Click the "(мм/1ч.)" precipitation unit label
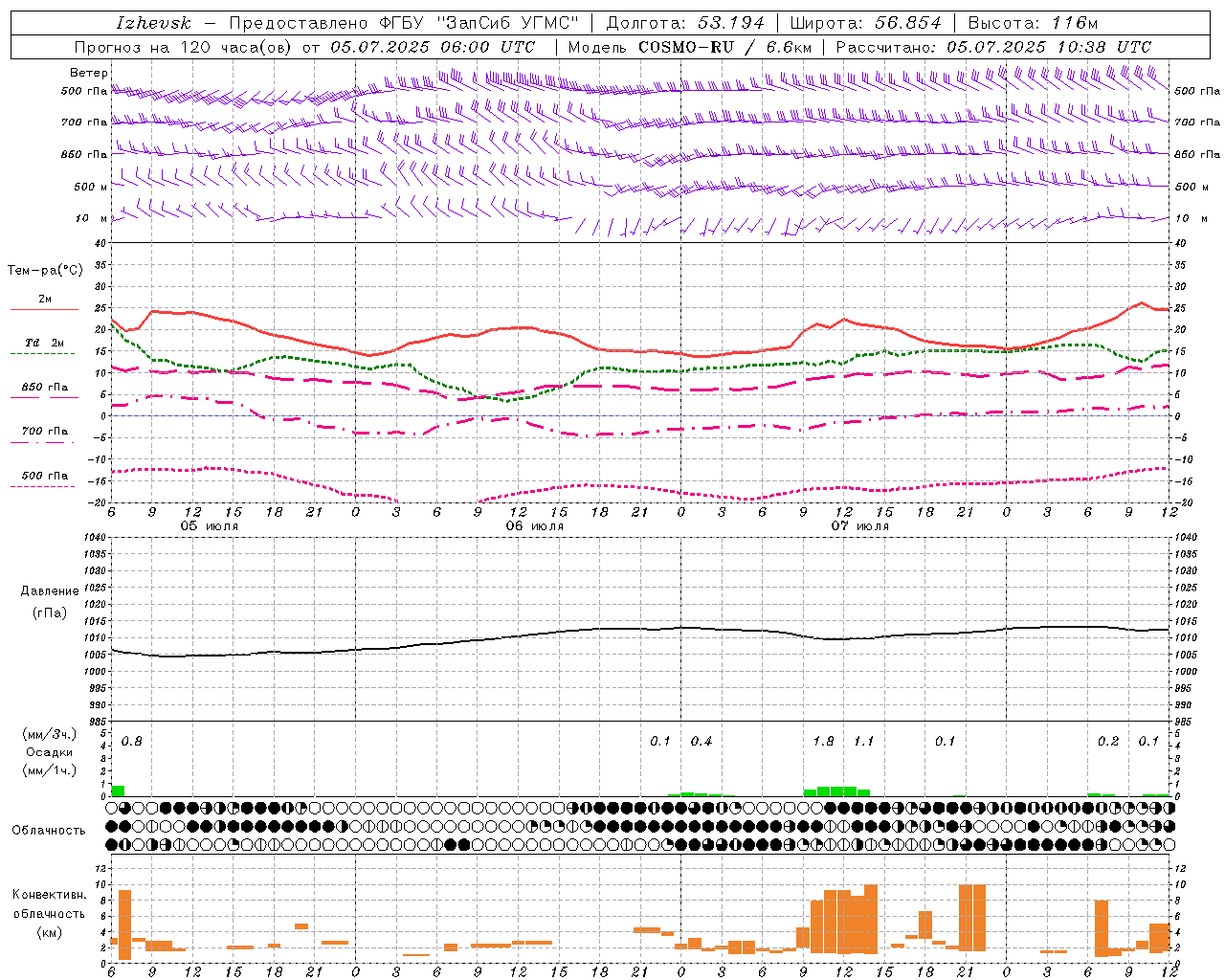1225x980 pixels. tap(49, 770)
